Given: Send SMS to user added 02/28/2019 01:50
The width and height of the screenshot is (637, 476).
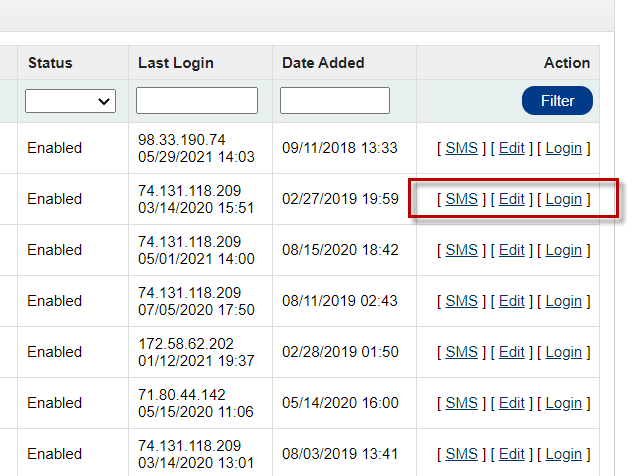Looking at the screenshot, I should (461, 352).
